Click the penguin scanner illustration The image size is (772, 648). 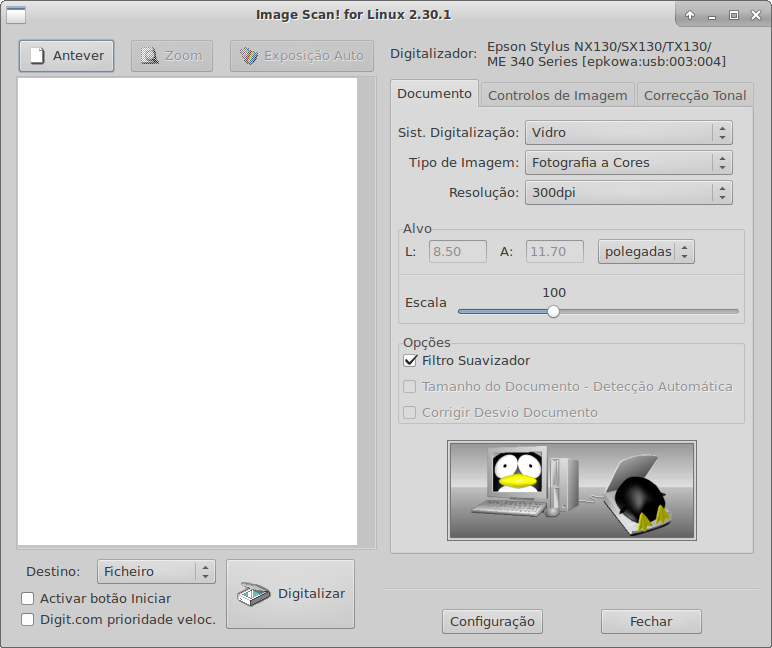pyautogui.click(x=572, y=490)
